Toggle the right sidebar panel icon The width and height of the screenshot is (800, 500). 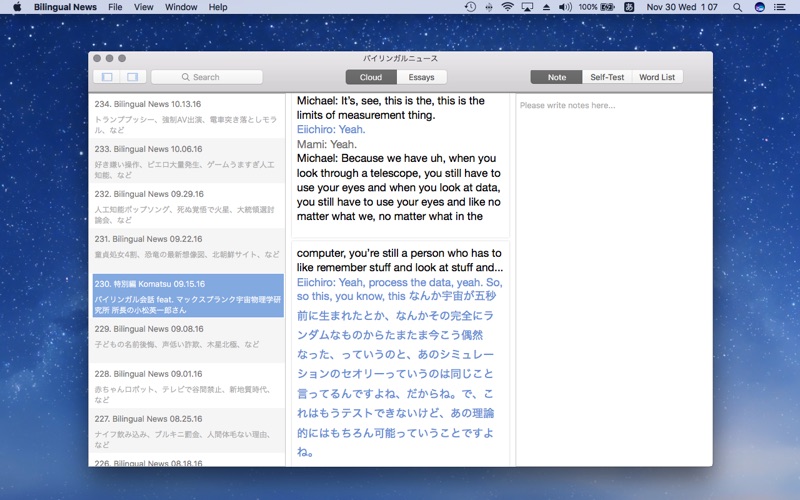[x=130, y=77]
